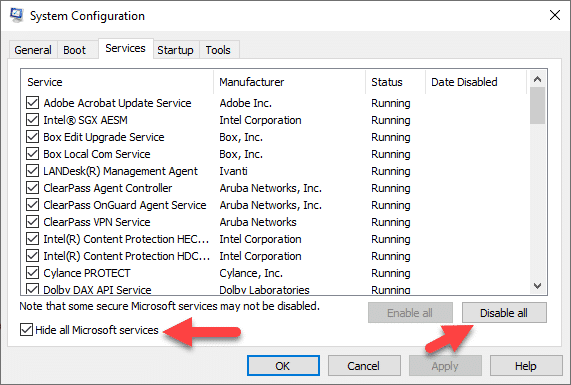Uncheck Adobe Acrobat Update Service checkbox

click(32, 103)
